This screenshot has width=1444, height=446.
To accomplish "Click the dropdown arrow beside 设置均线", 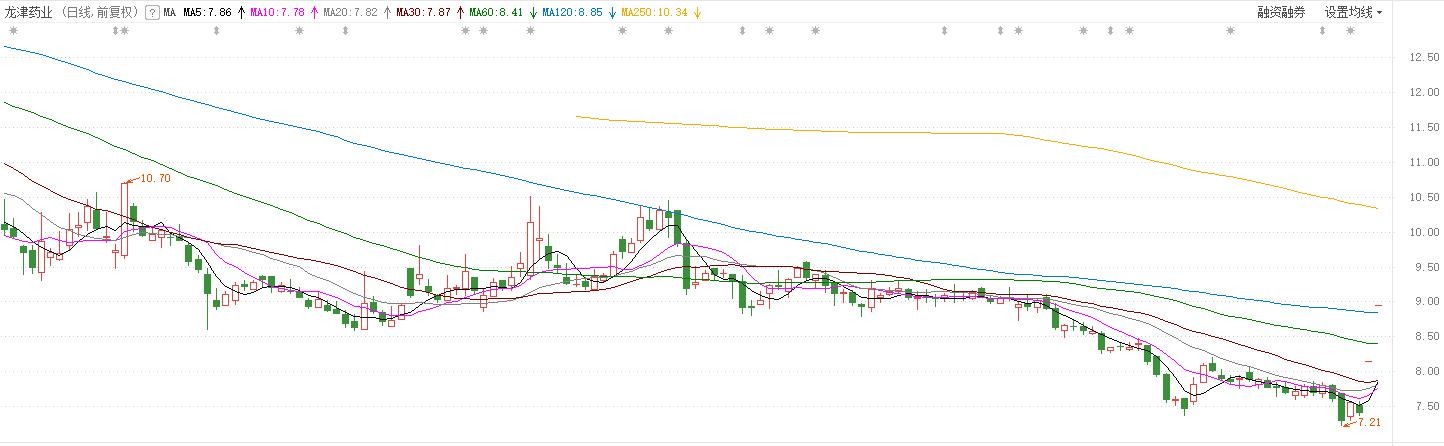I will (1380, 13).
